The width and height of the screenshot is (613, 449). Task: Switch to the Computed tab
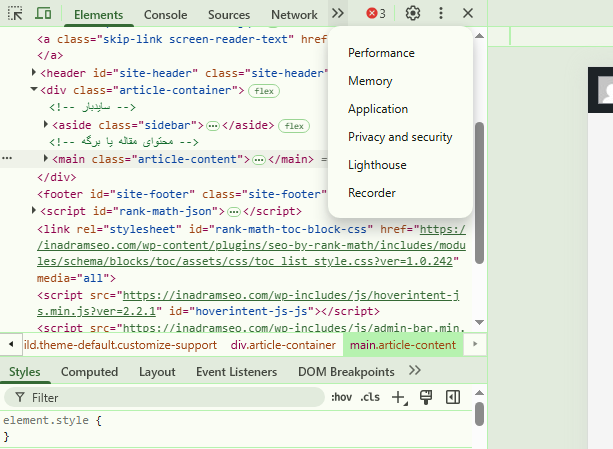pos(90,372)
